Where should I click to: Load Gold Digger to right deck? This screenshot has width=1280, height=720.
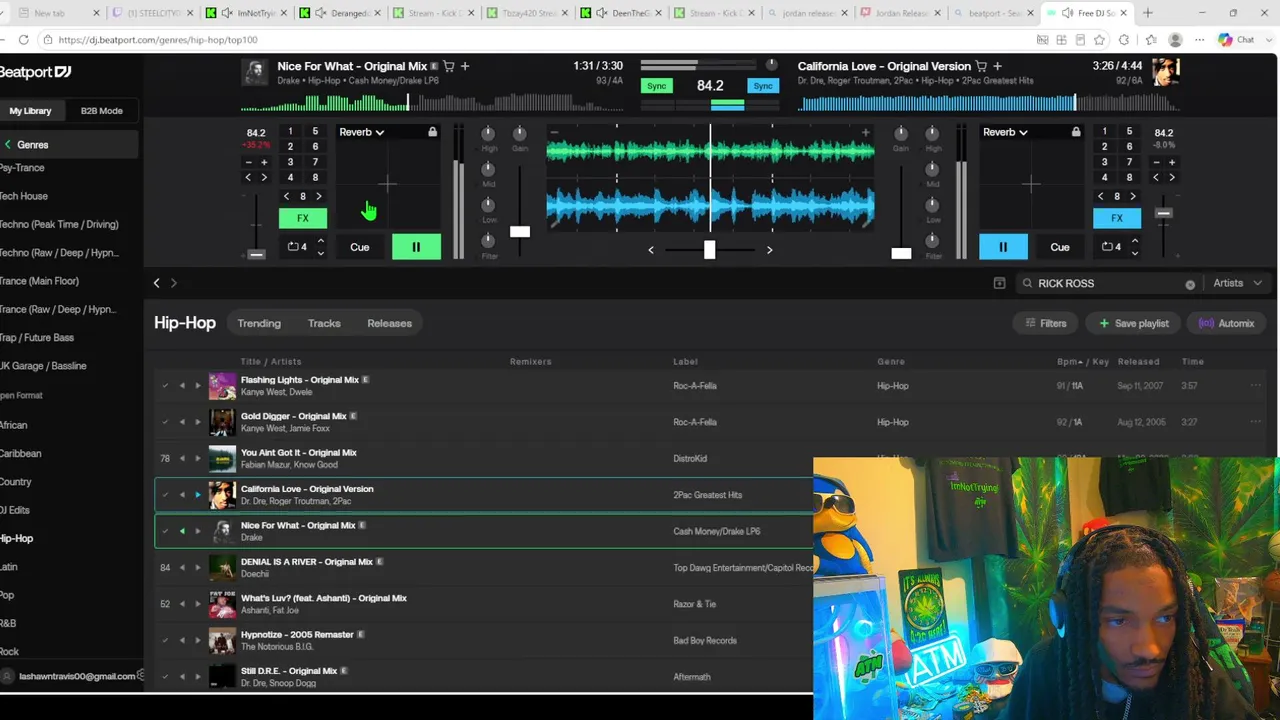[198, 422]
